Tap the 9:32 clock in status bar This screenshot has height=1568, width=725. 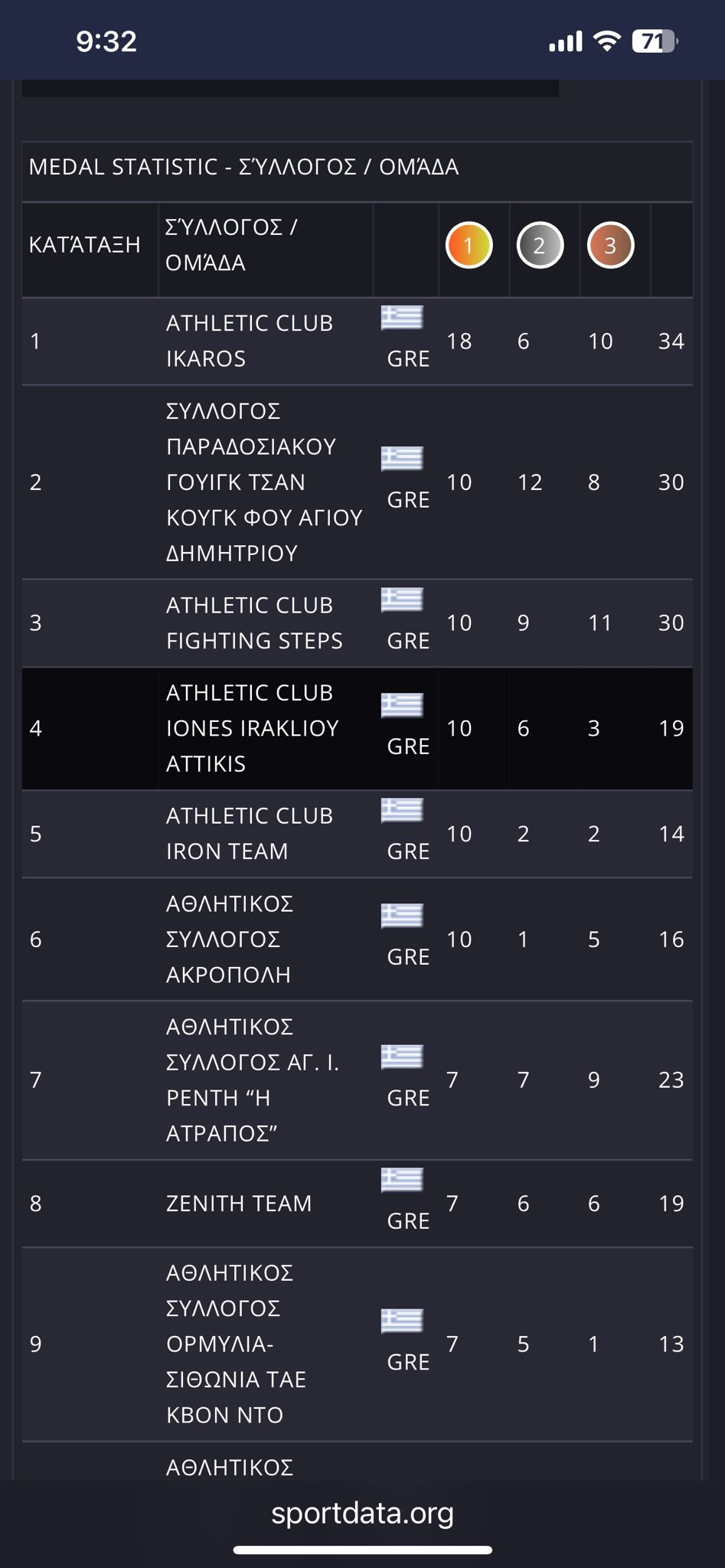[106, 41]
